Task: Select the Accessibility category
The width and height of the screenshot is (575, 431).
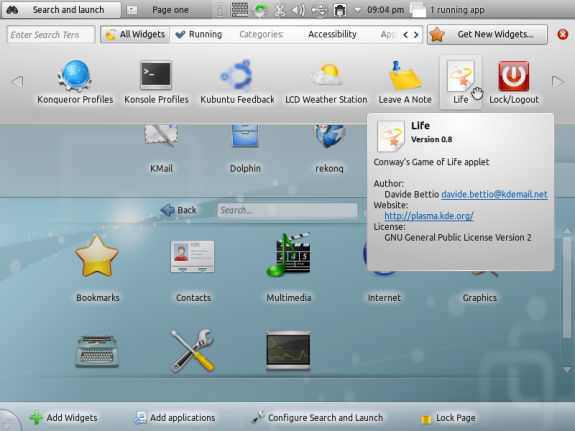Action: click(x=332, y=34)
